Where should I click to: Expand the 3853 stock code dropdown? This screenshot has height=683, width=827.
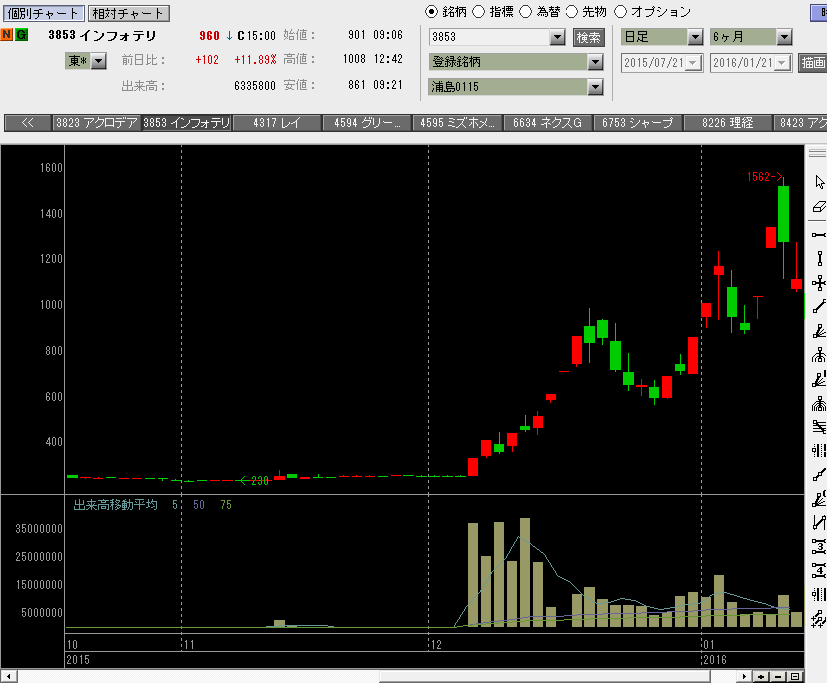point(557,37)
